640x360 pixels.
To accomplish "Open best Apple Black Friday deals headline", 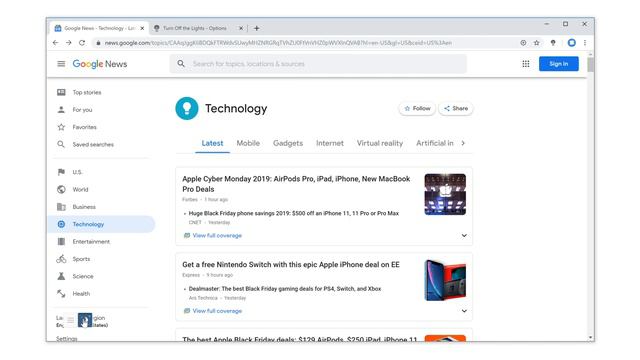I will 300,339.
